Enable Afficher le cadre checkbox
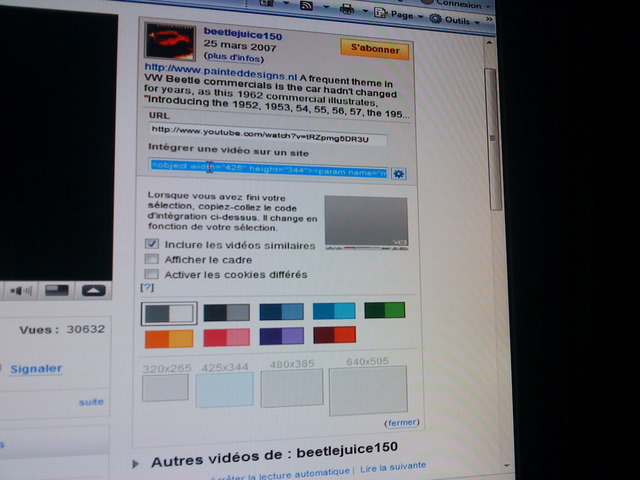 coord(152,259)
